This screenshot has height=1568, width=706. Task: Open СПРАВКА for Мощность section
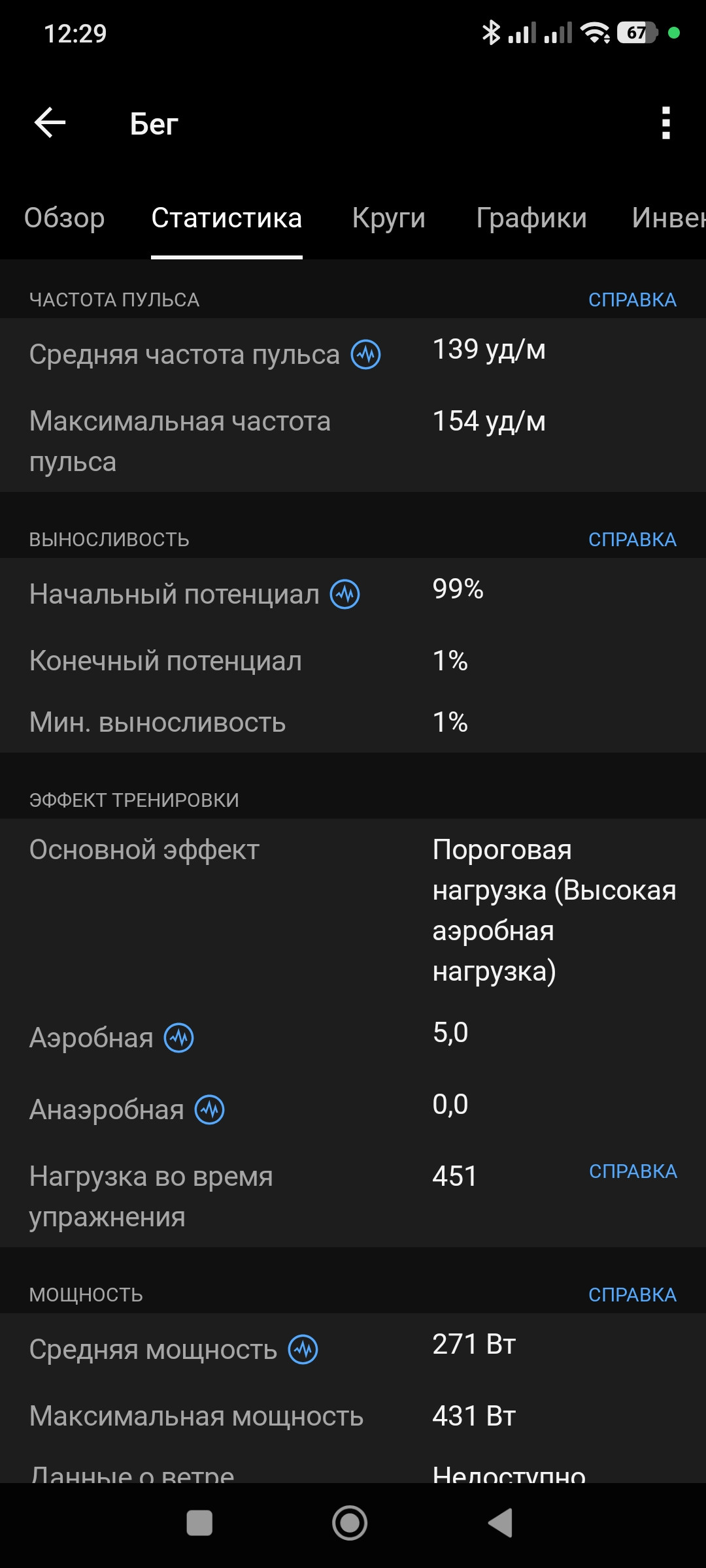click(x=632, y=1295)
